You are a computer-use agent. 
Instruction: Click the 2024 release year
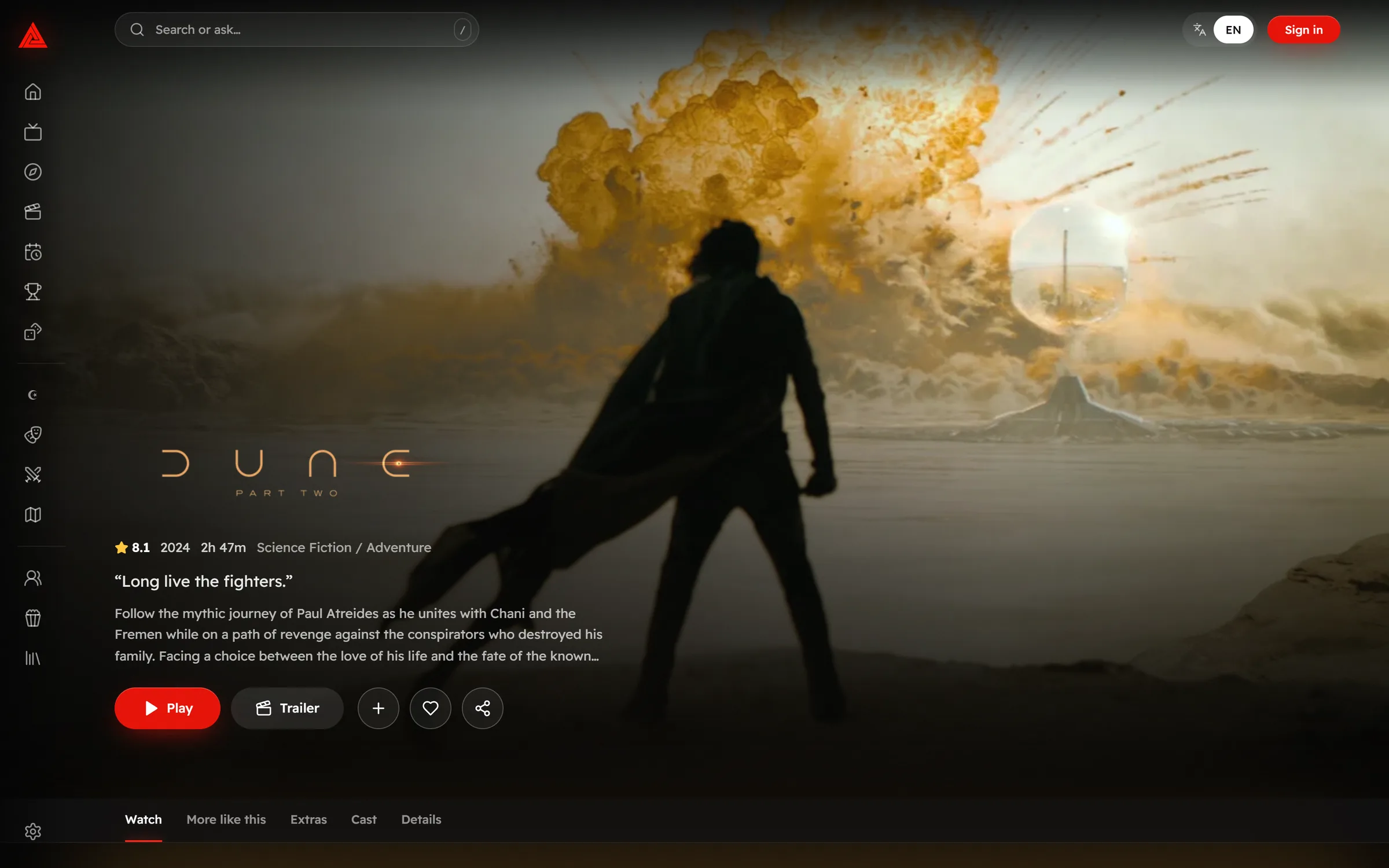point(175,547)
